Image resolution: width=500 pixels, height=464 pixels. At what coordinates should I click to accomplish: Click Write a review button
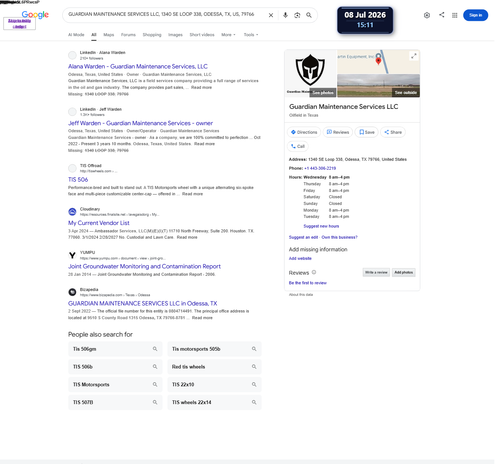click(376, 272)
